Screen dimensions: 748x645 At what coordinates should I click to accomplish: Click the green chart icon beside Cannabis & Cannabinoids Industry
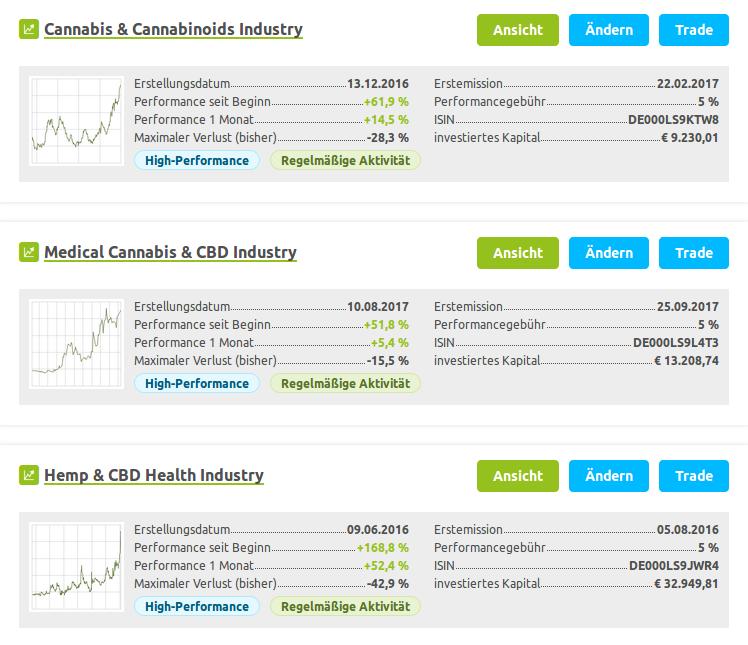28,29
